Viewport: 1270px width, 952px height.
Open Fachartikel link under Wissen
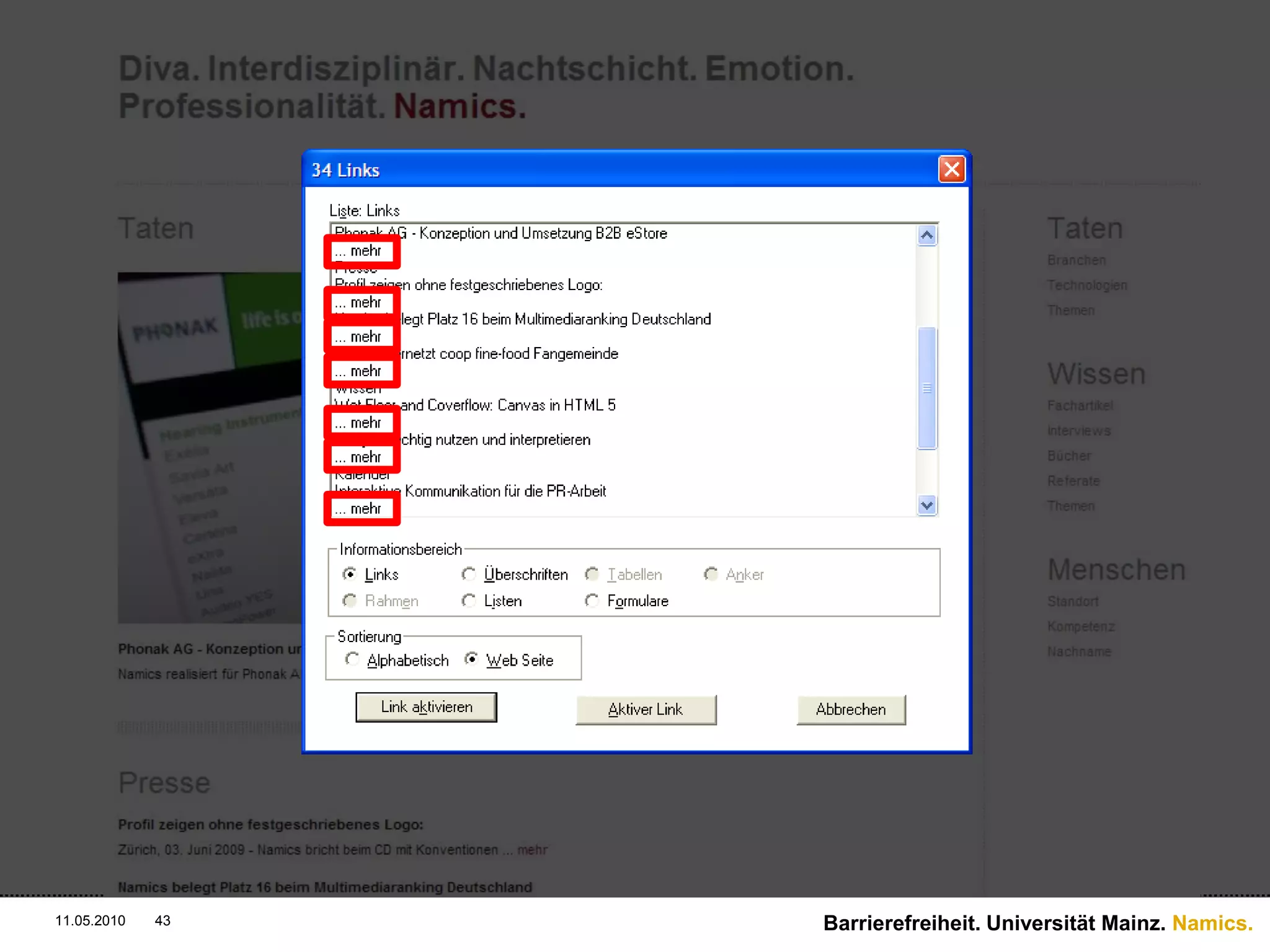tap(1080, 405)
